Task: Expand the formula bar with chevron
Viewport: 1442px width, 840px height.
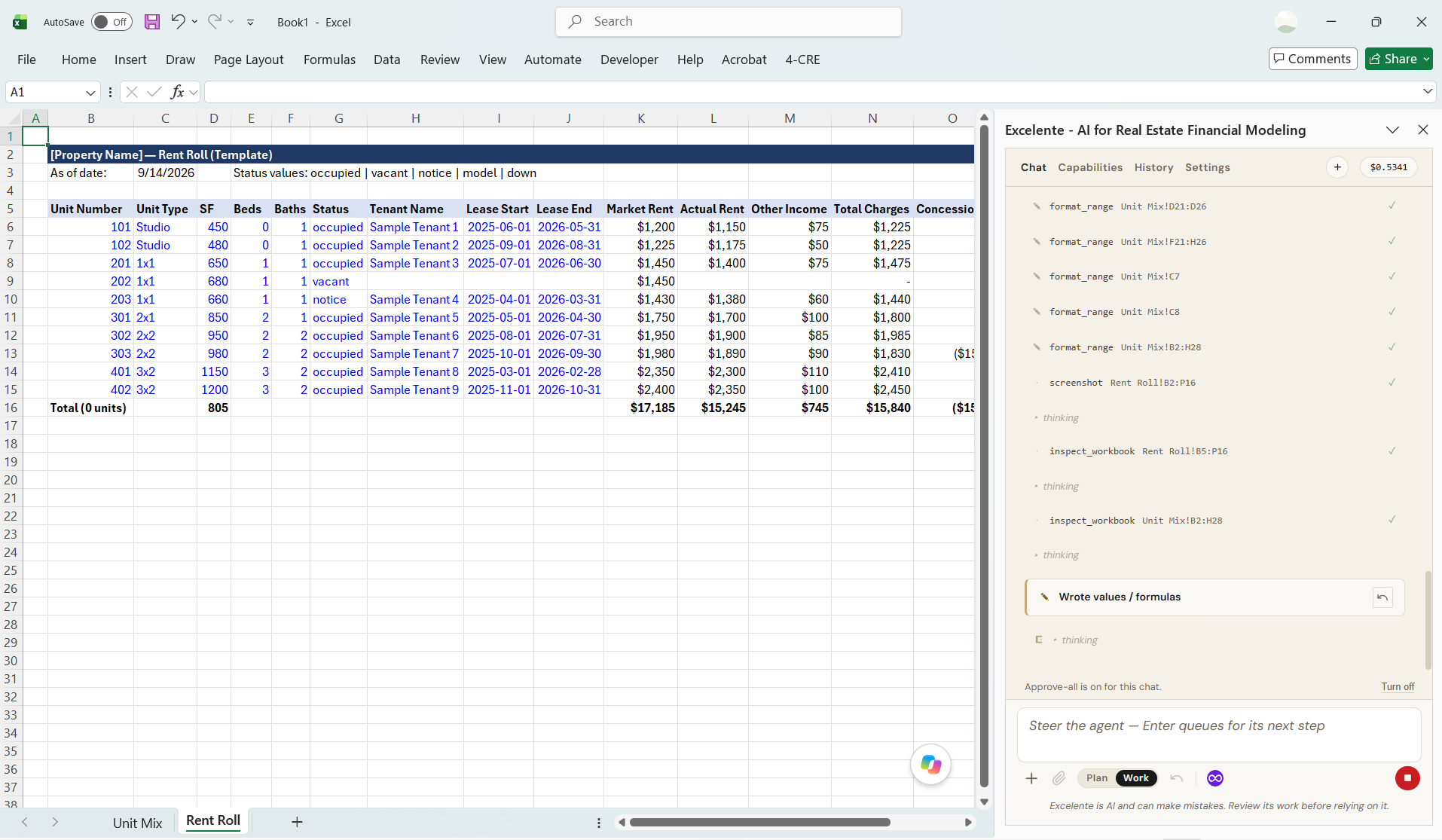Action: tap(1428, 91)
